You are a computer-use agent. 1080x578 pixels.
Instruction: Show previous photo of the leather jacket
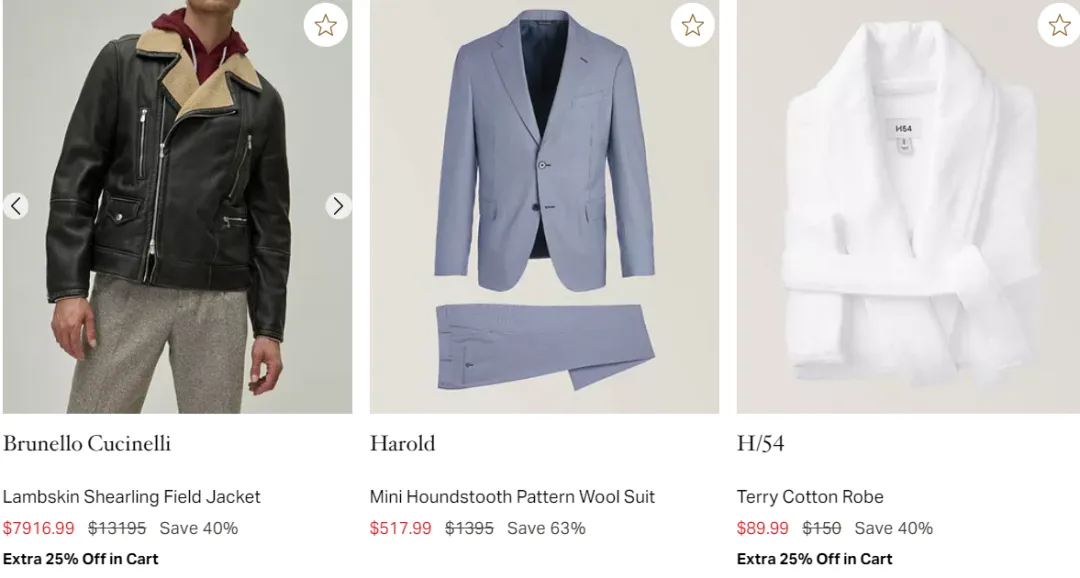tap(15, 206)
